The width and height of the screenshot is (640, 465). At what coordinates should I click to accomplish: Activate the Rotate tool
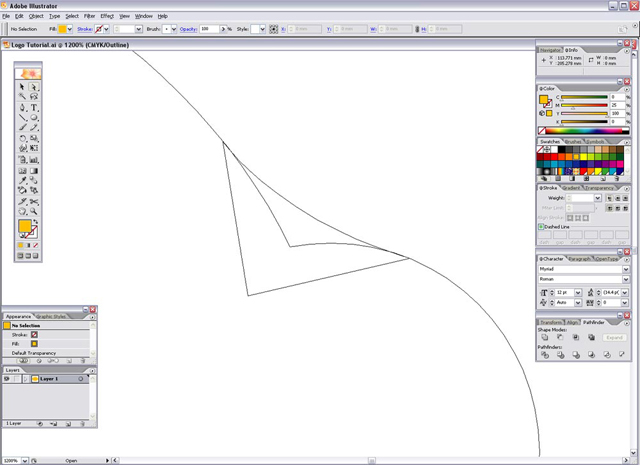point(22,138)
